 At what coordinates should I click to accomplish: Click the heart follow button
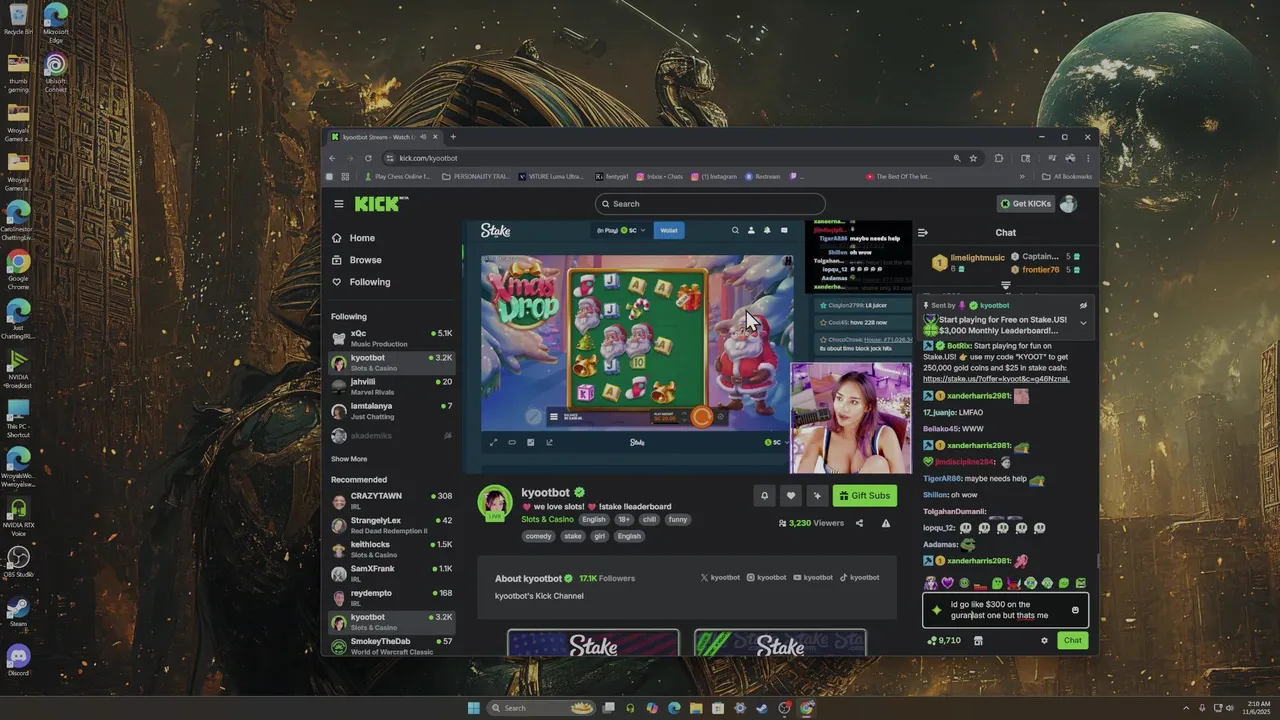pos(791,495)
